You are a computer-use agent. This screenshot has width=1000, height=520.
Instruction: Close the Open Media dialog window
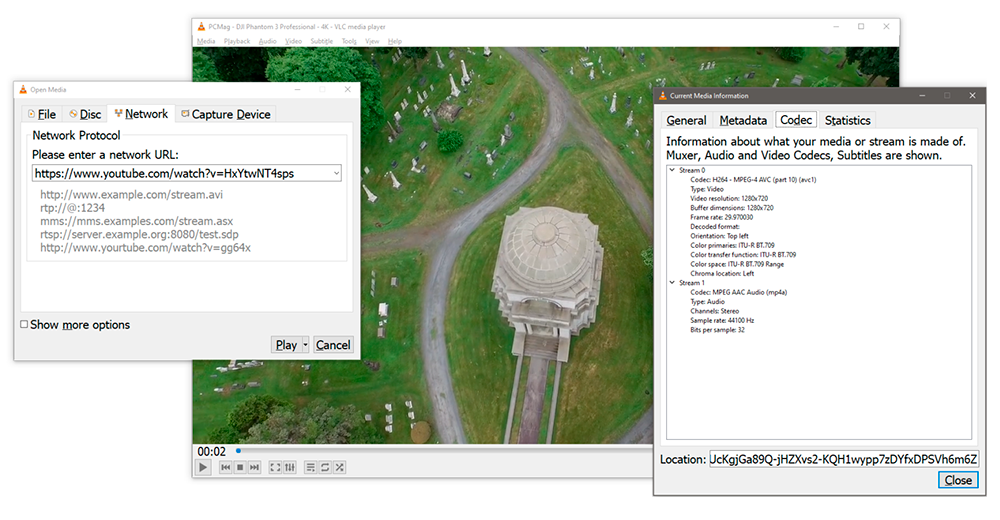click(348, 90)
